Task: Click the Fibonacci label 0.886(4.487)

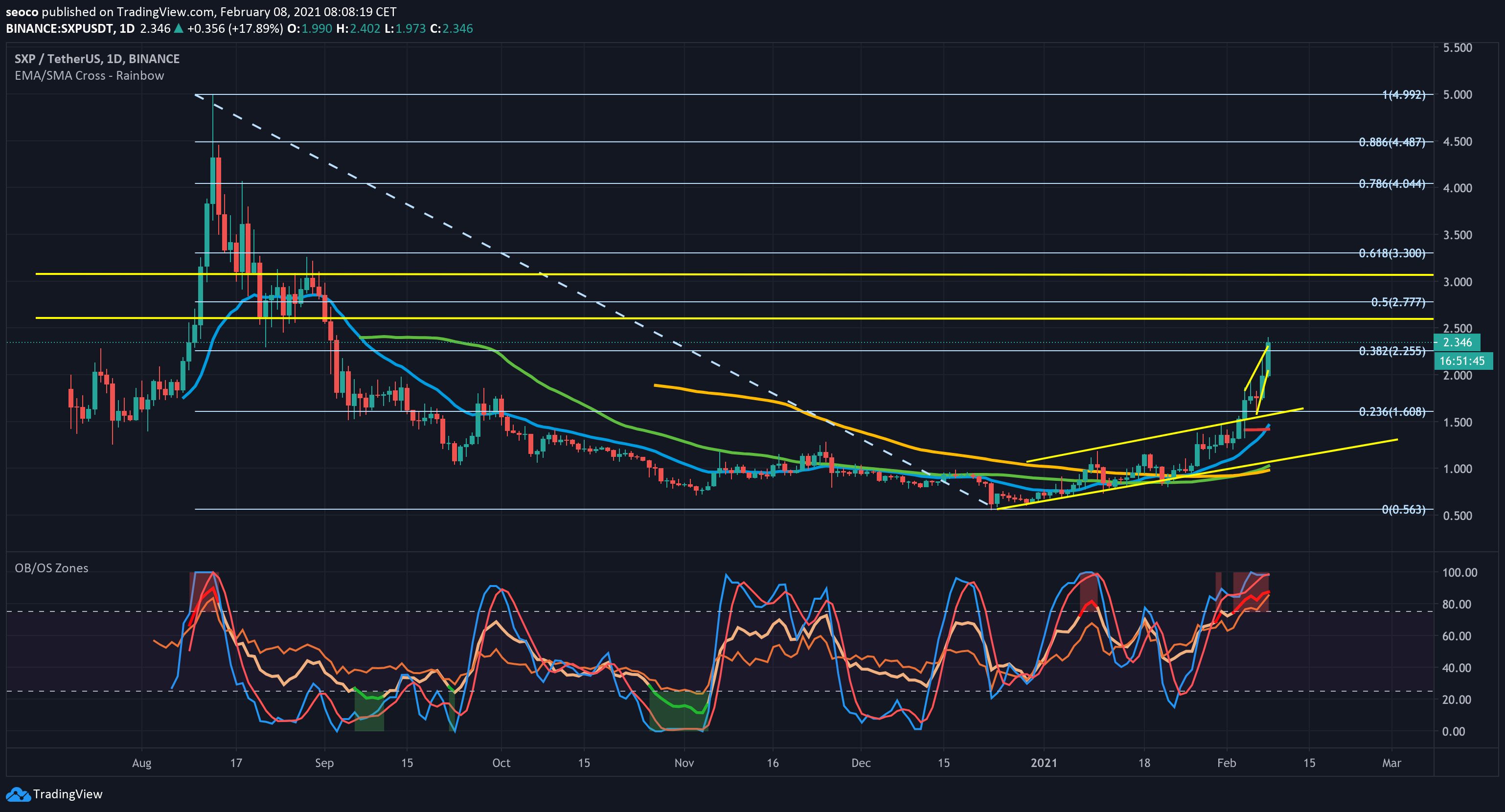Action: (x=1392, y=142)
